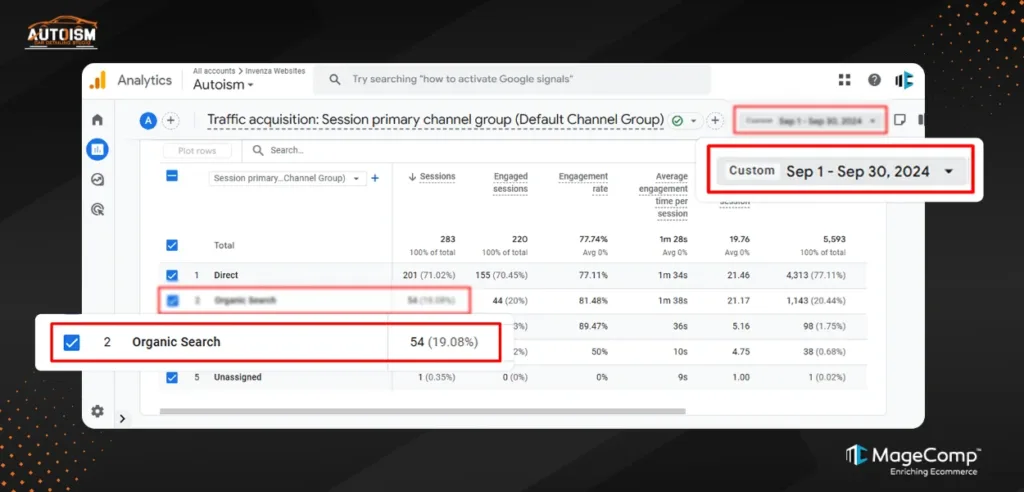Open the Advertising icon in sidebar
The width and height of the screenshot is (1024, 492).
point(97,210)
